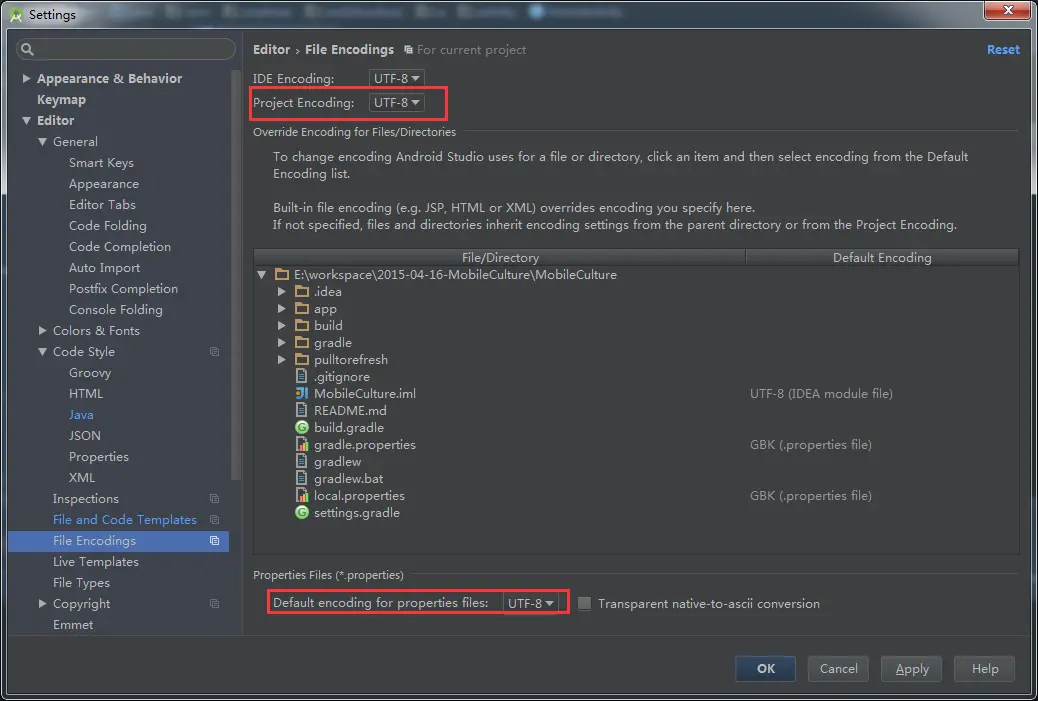
Task: Collapse the Editor section arrow
Action: click(x=26, y=120)
